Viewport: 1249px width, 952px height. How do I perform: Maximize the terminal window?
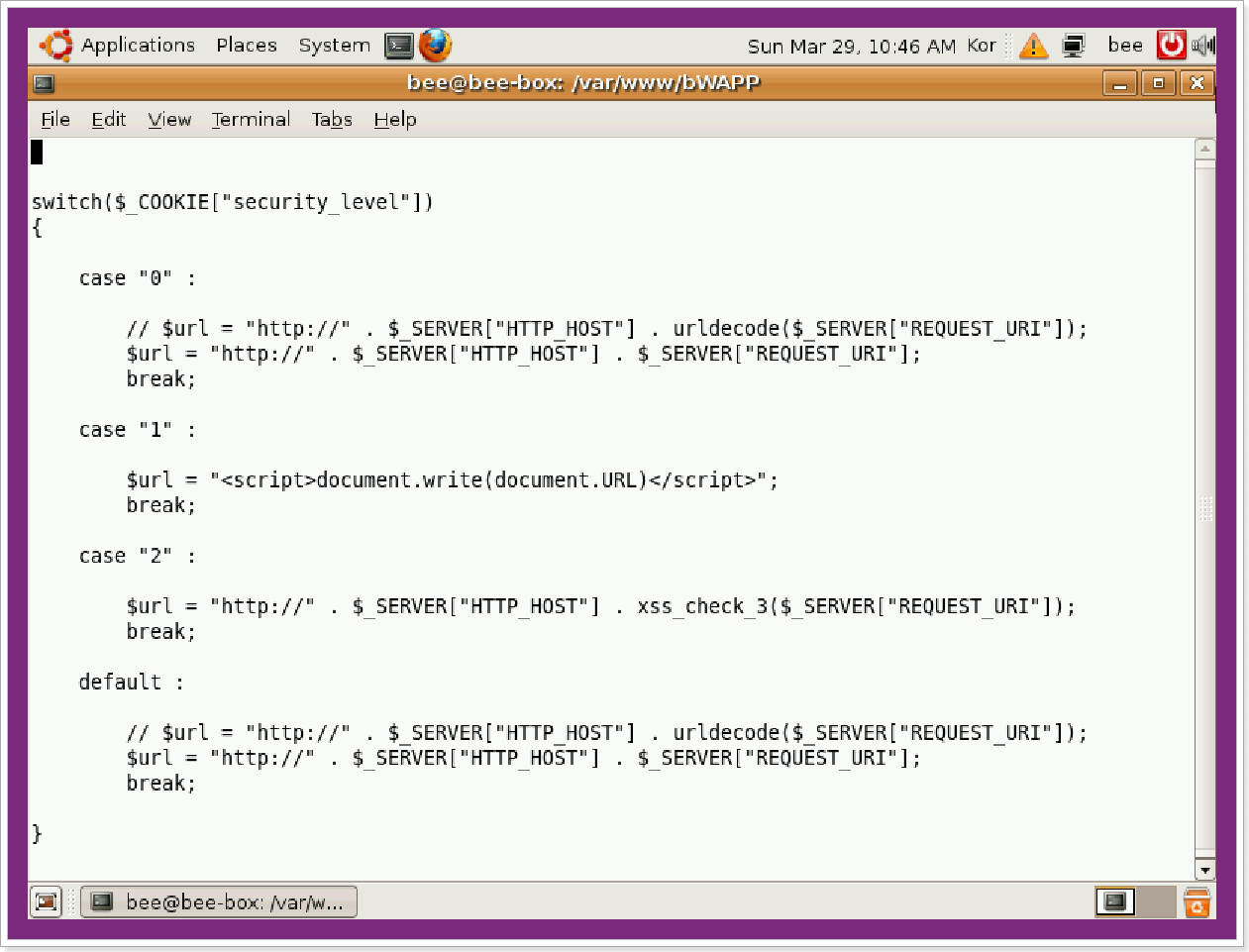(1158, 83)
